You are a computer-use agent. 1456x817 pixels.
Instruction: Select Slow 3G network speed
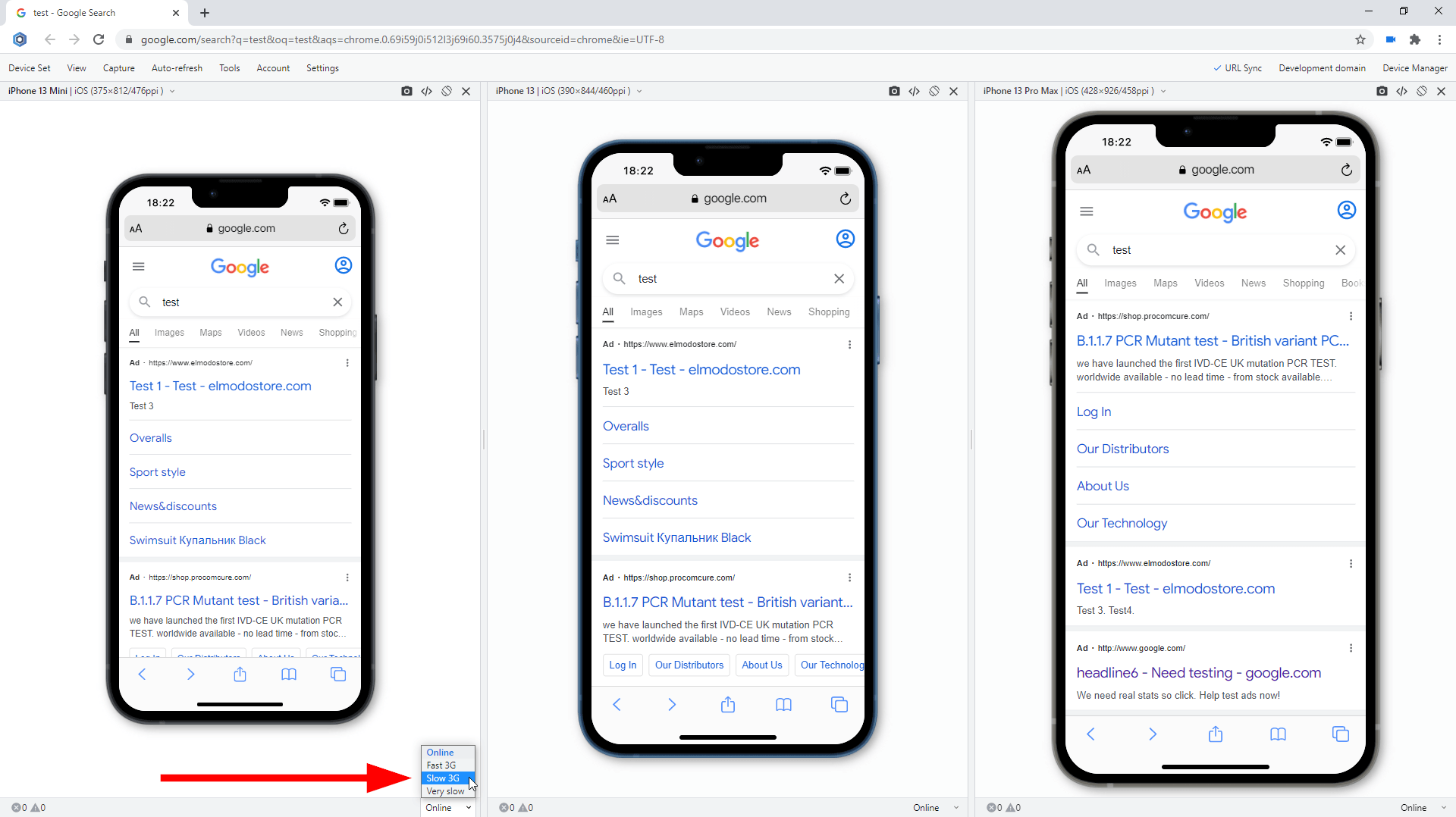(443, 778)
